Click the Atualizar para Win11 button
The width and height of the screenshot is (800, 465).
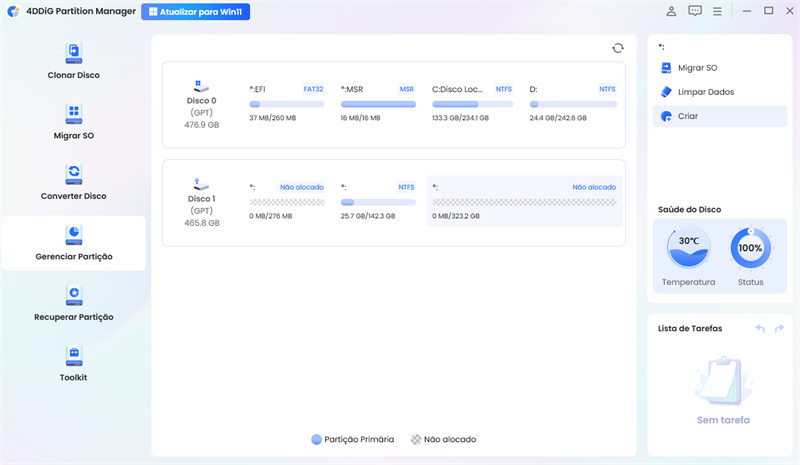195,12
